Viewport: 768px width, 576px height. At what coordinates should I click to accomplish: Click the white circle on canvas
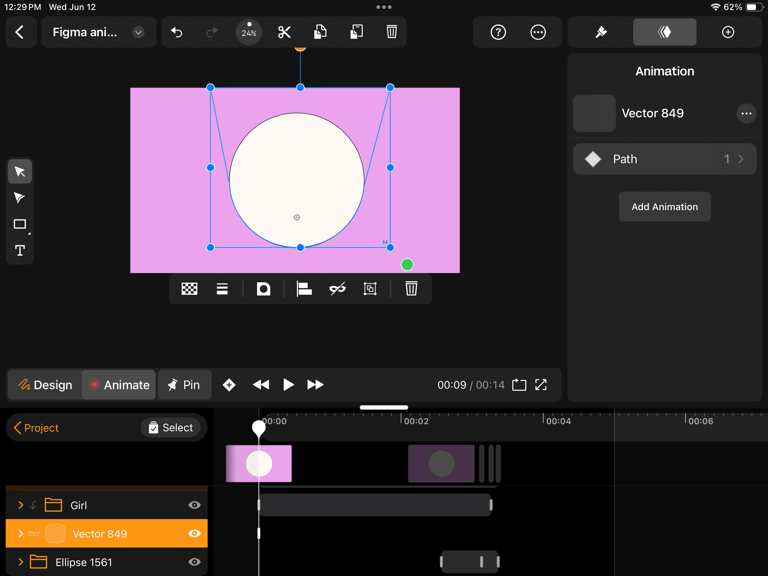[297, 180]
